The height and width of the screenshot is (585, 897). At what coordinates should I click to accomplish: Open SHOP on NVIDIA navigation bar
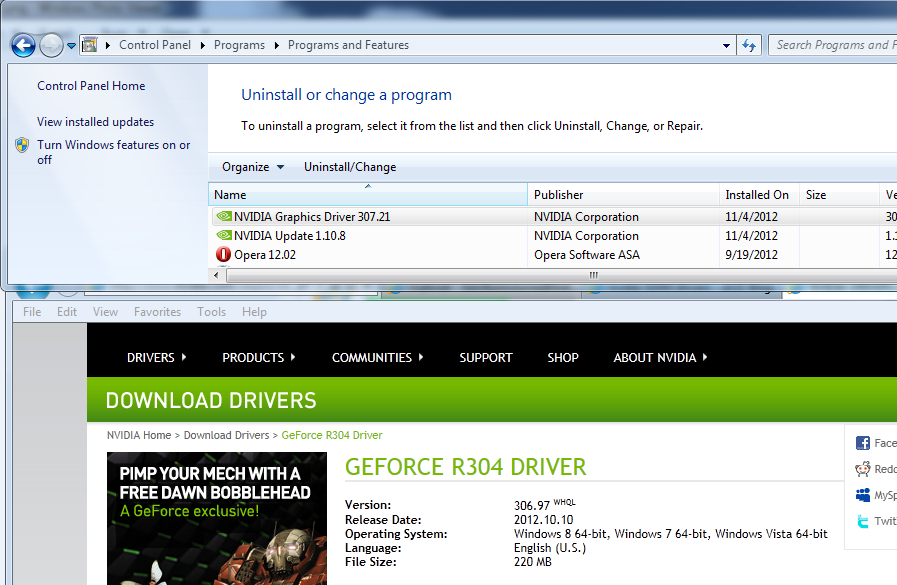pyautogui.click(x=563, y=357)
